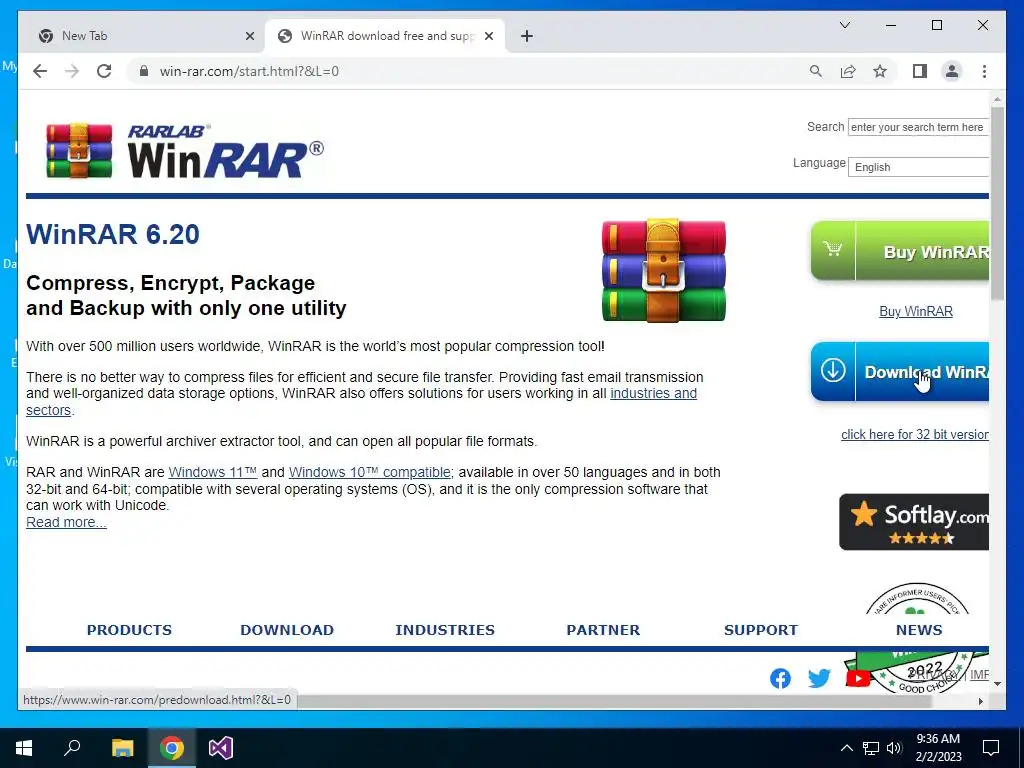Follow the Buy WinRAR text link
Viewport: 1024px width, 768px height.
click(x=916, y=312)
